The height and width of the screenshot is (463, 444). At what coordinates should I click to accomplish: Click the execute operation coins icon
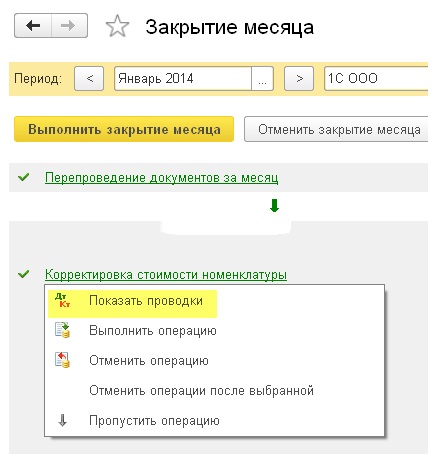click(62, 330)
